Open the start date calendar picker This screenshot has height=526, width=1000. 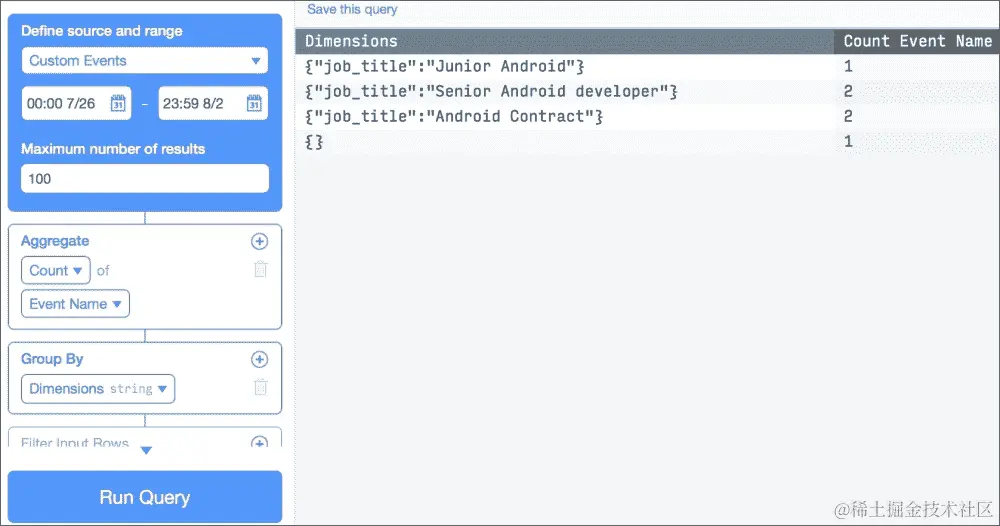(118, 103)
